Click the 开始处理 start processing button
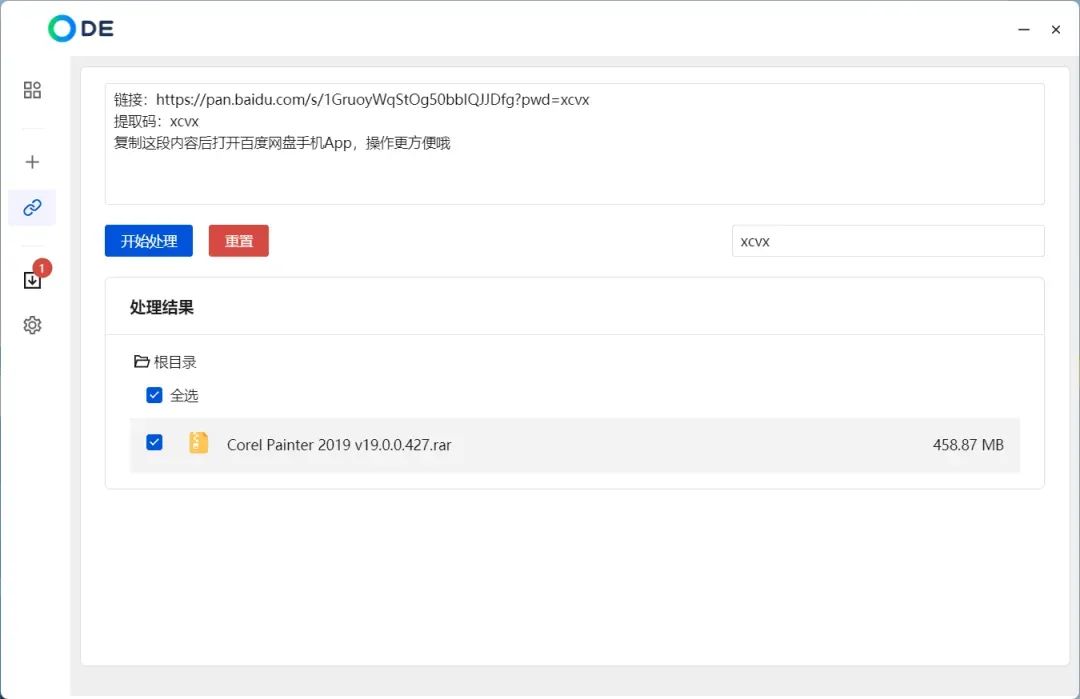The width and height of the screenshot is (1080, 699). coord(149,241)
